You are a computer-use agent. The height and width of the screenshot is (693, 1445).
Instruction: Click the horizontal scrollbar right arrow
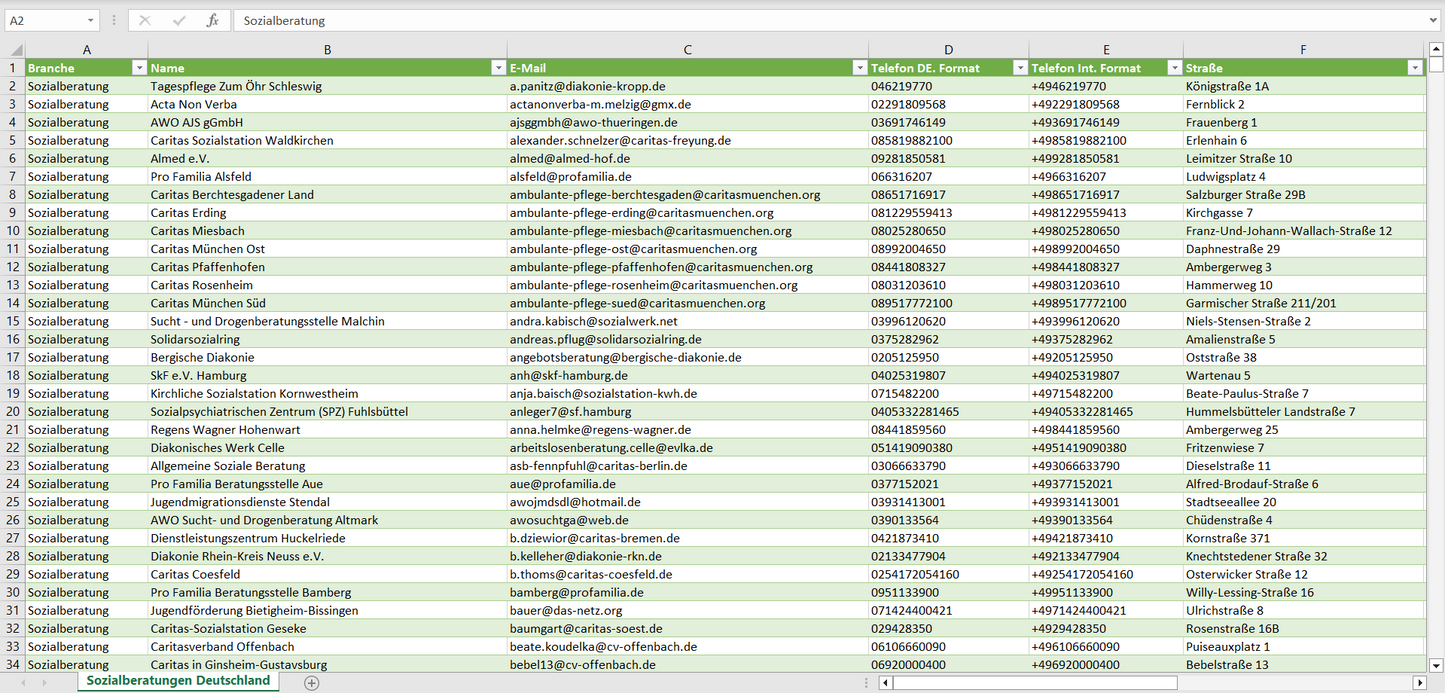pyautogui.click(x=1419, y=682)
